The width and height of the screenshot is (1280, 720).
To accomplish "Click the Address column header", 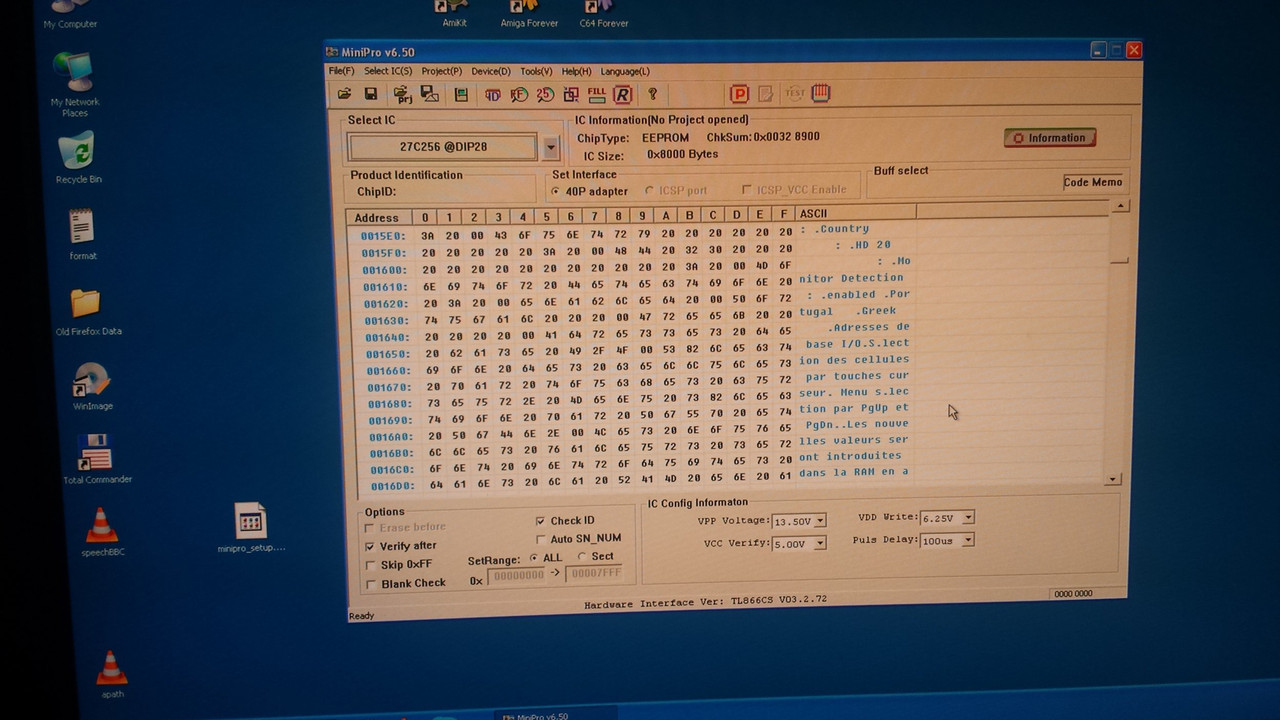I will coord(377,218).
